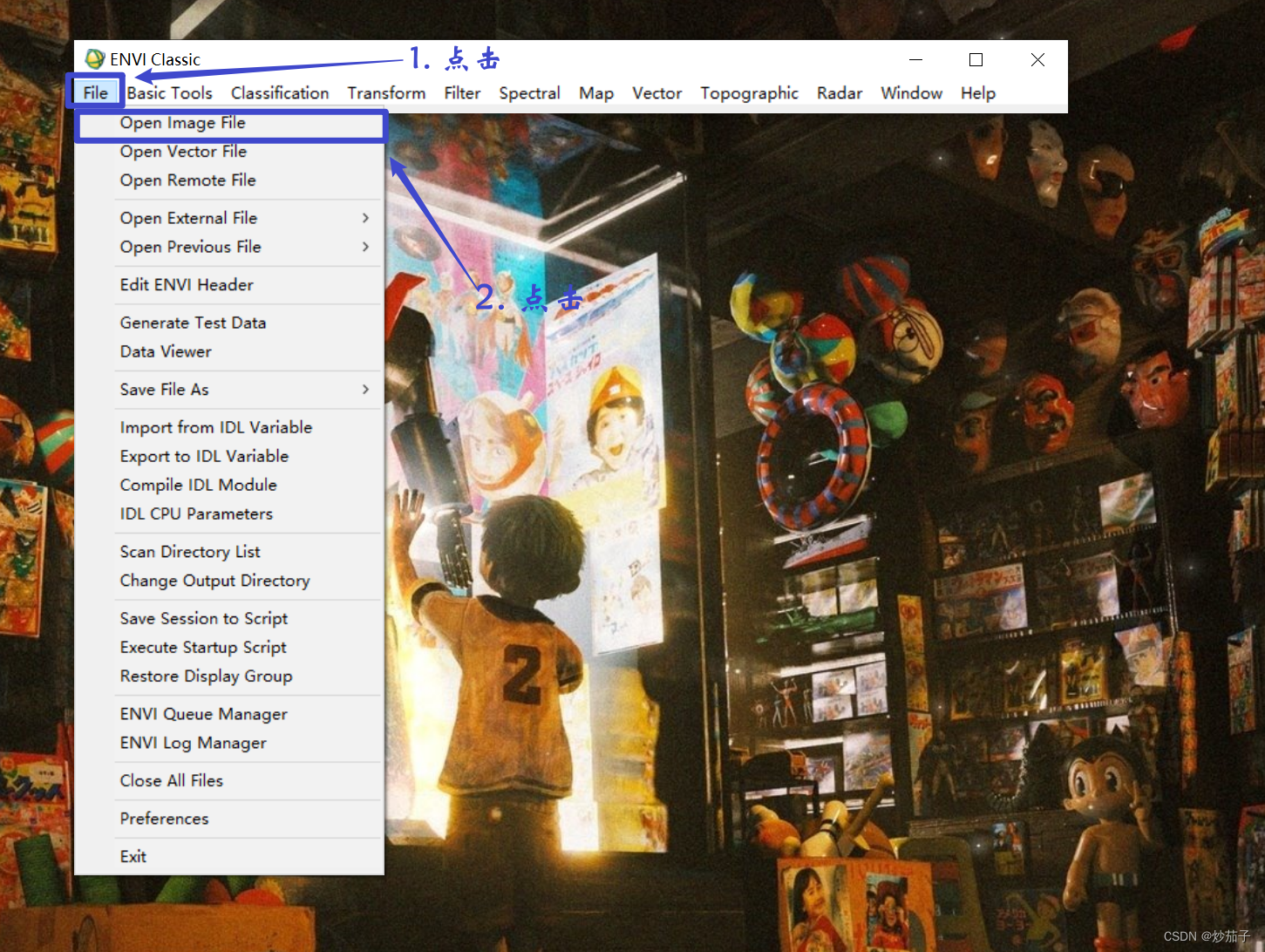Open the Spectral menu

click(x=529, y=92)
